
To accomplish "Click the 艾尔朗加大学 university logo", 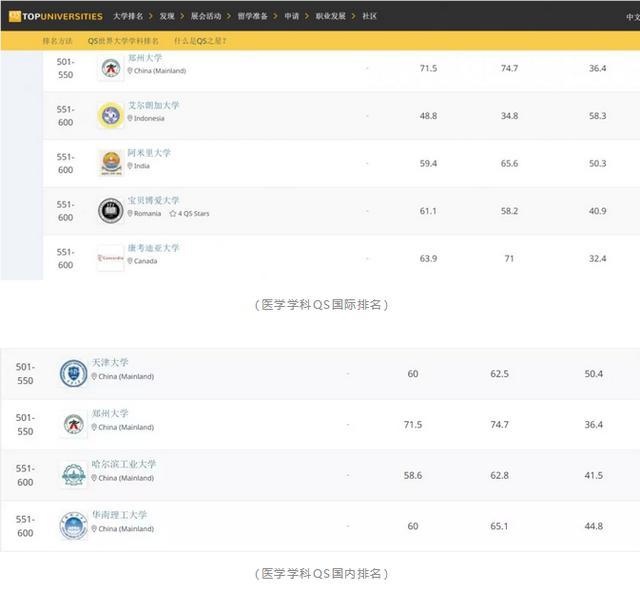I will point(111,116).
